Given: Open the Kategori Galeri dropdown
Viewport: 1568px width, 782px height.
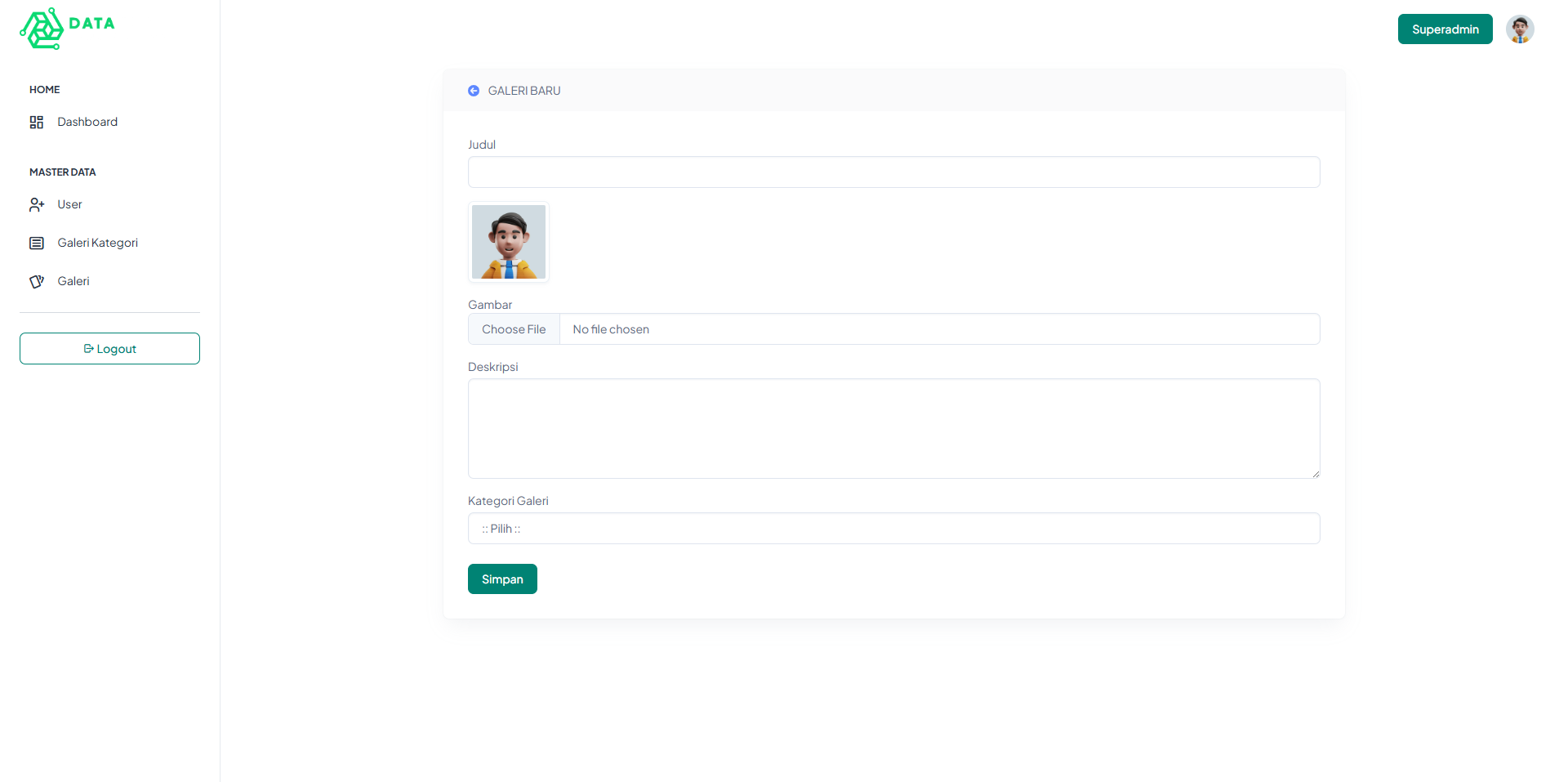Looking at the screenshot, I should (893, 529).
